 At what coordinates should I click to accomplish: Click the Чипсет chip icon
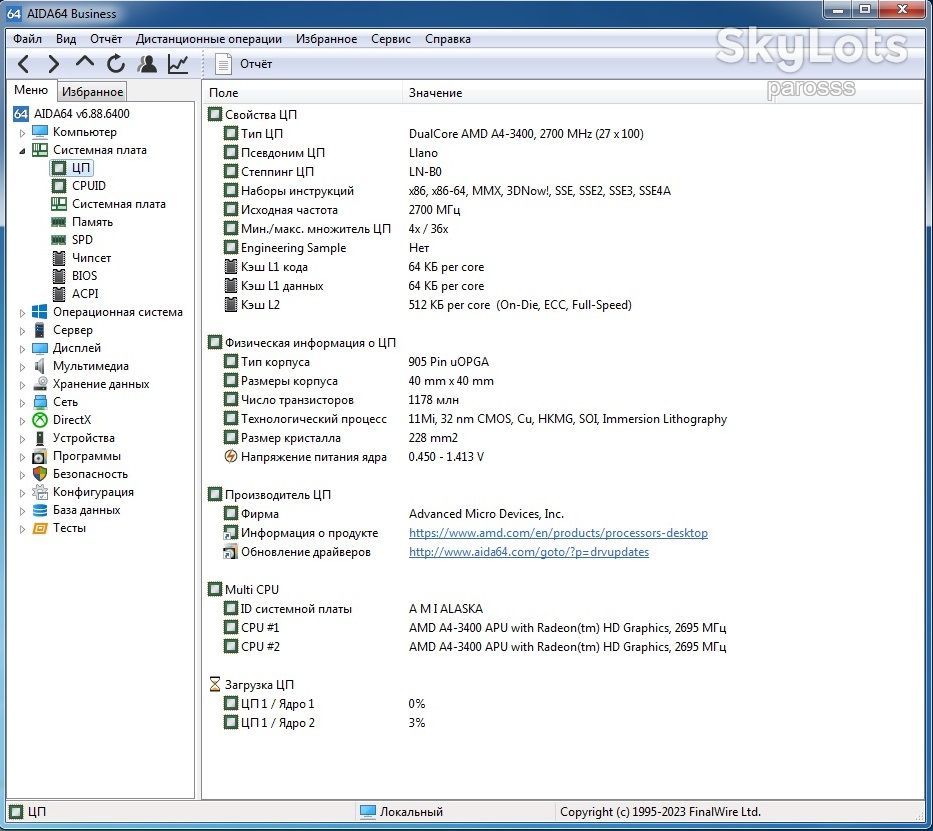tap(59, 258)
